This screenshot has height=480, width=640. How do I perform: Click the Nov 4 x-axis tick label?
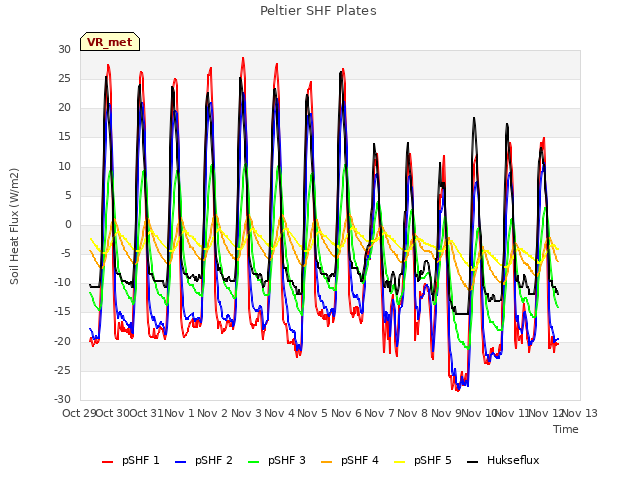click(x=279, y=413)
